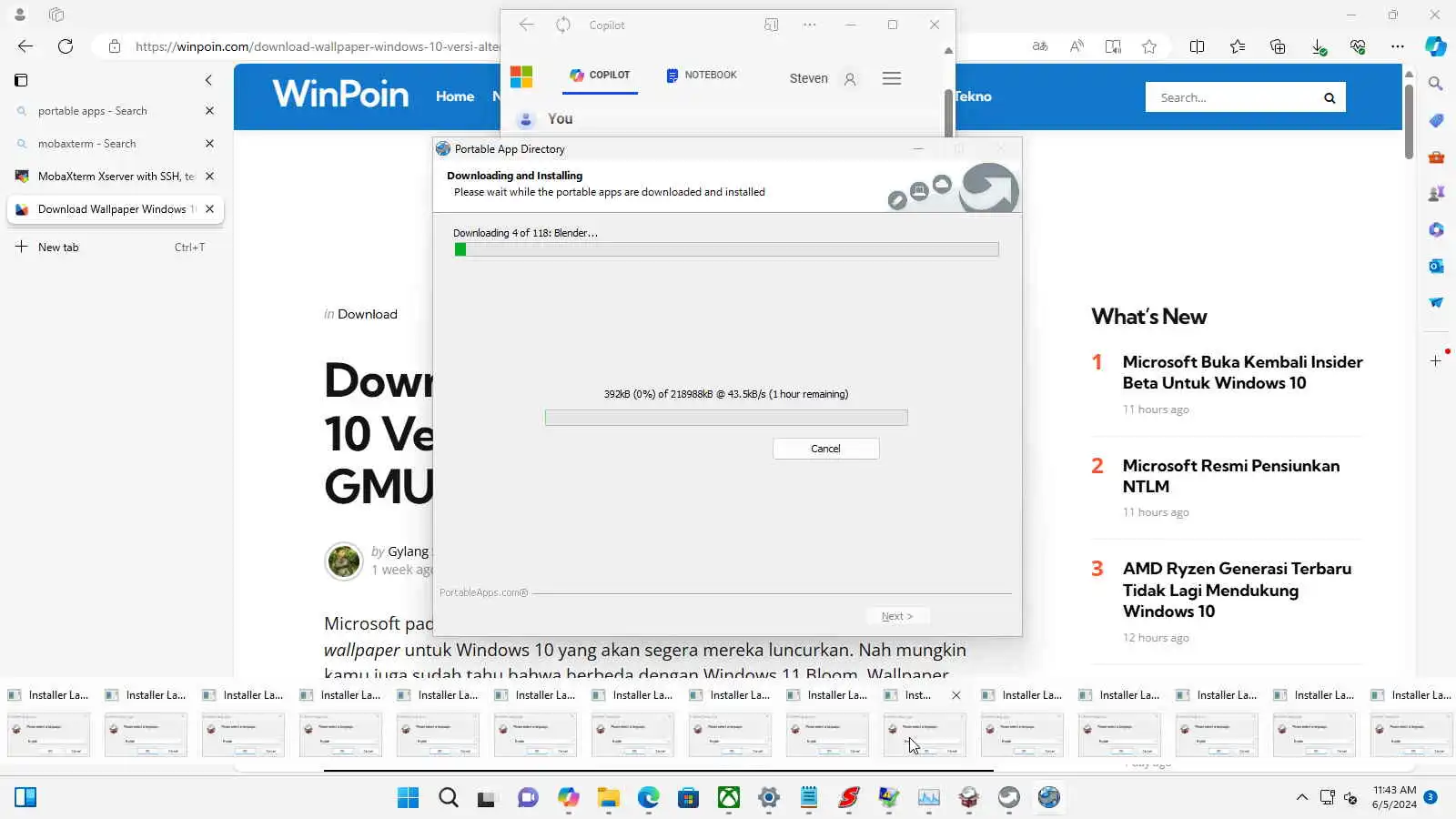Focus the WinPoin Search field

[x=1229, y=97]
